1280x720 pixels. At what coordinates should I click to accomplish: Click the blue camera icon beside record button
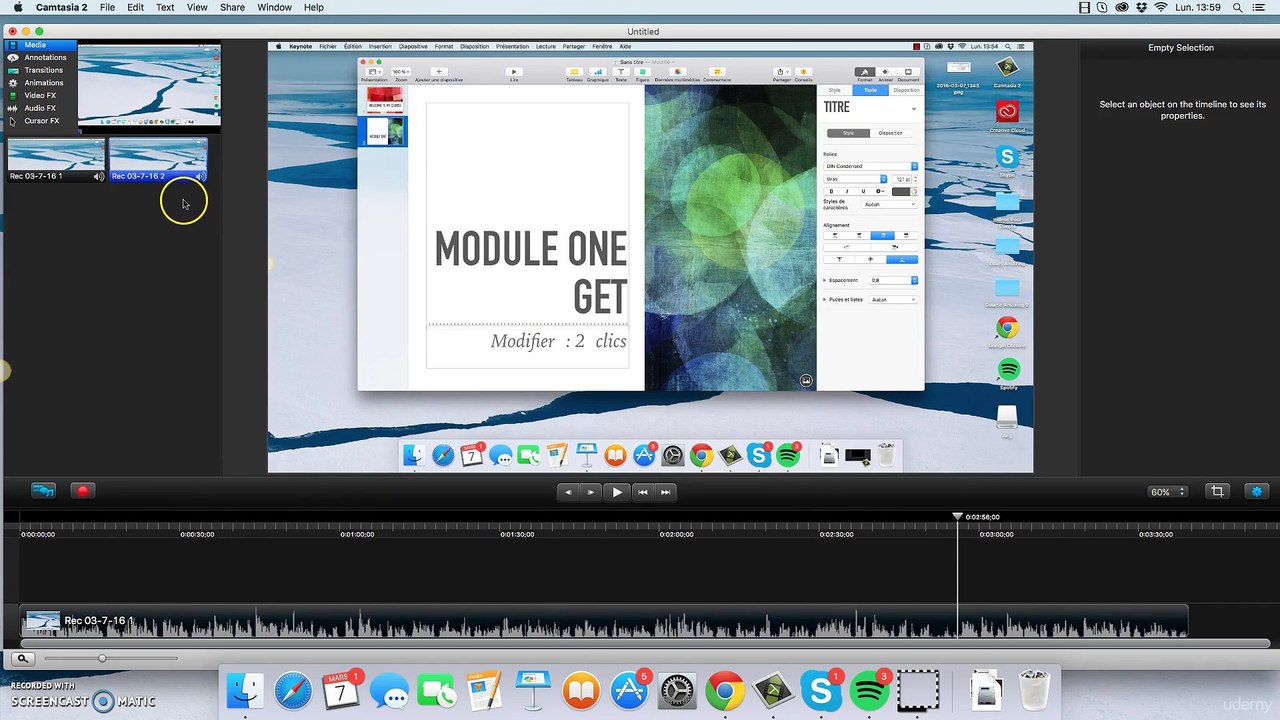[x=43, y=491]
